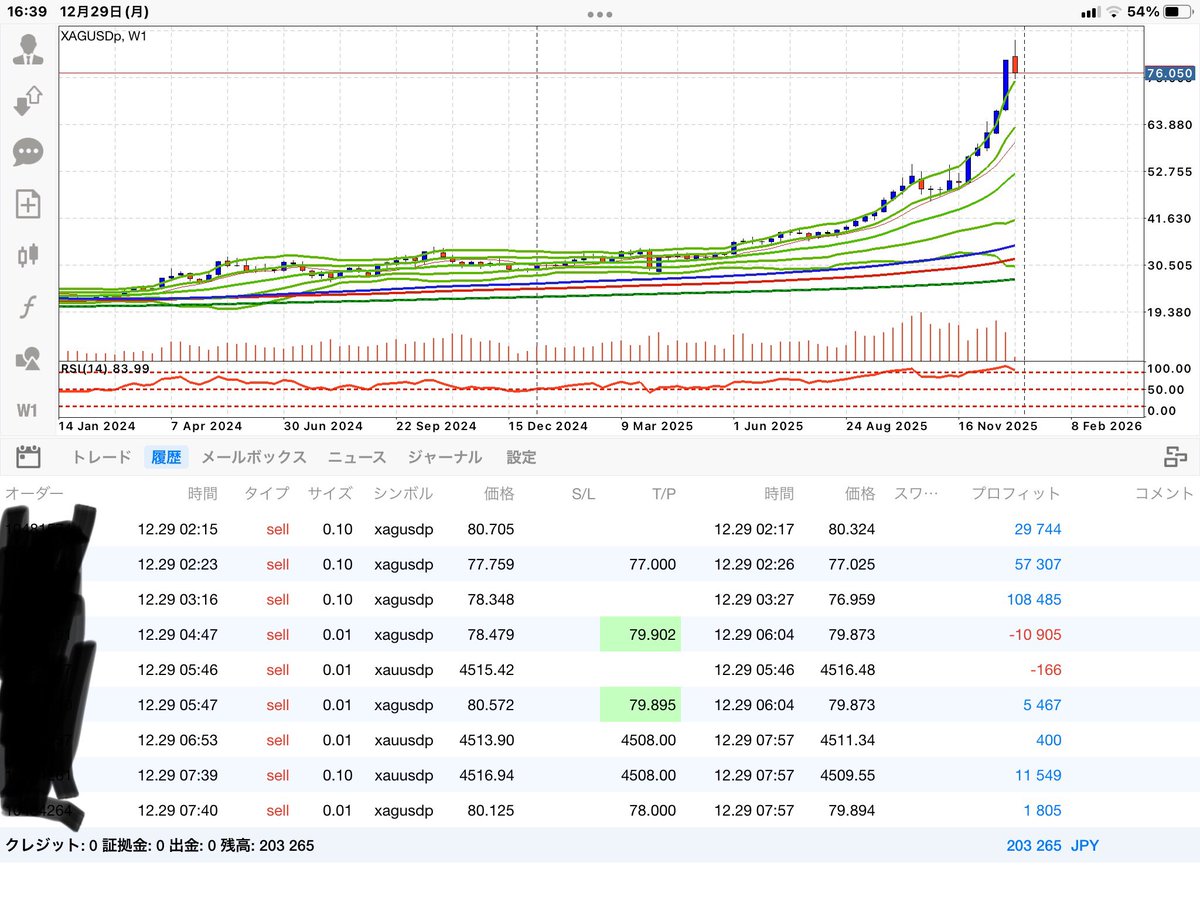This screenshot has height=900, width=1200.
Task: Sort by the コメント column header
Action: pos(1164,493)
